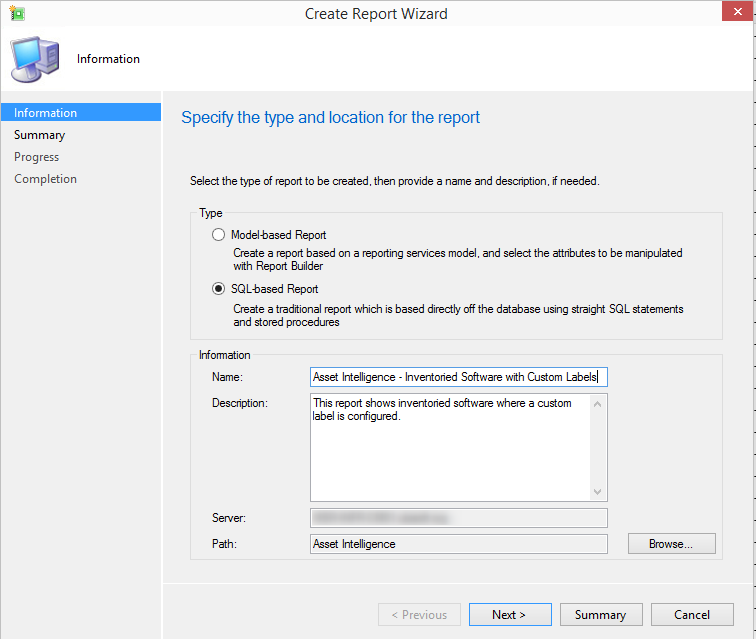Select the Completion step in sidebar
The image size is (756, 639).
[x=45, y=179]
